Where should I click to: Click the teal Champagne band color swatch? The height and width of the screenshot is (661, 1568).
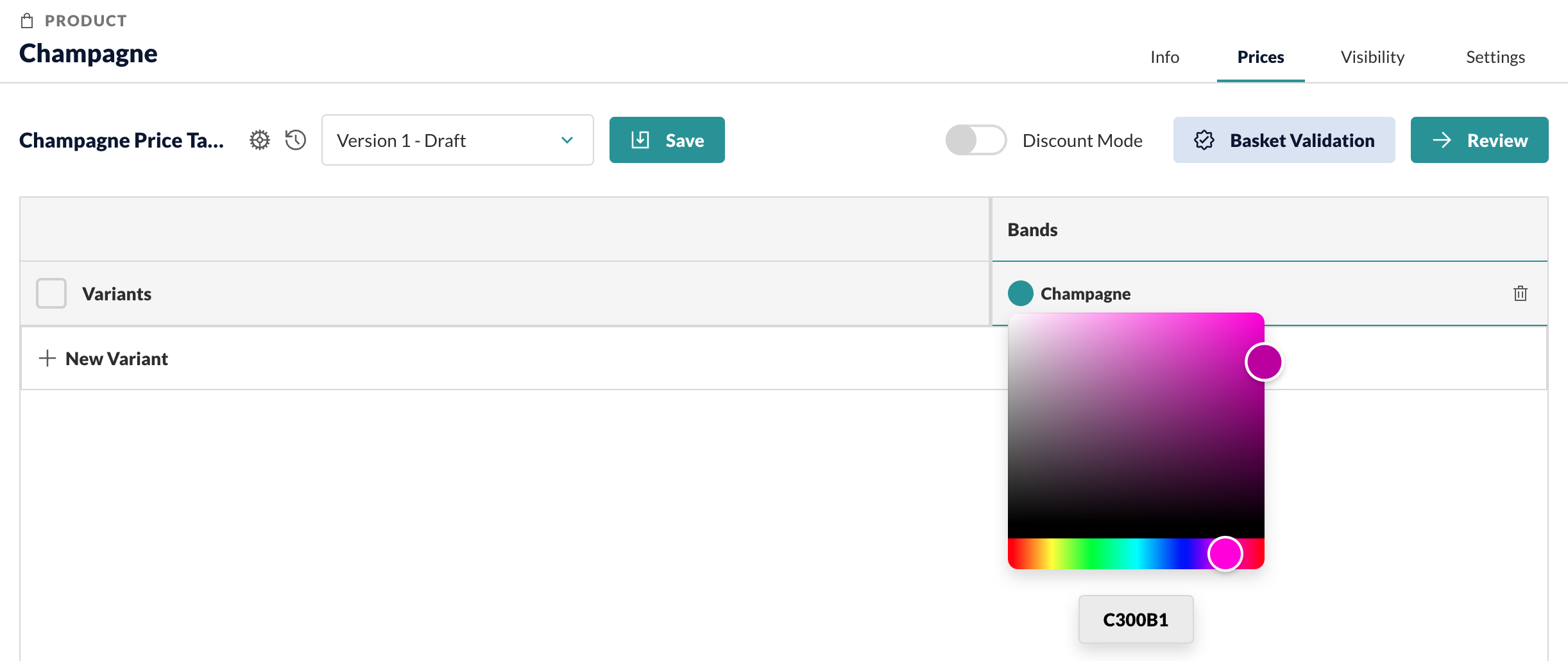pos(1020,293)
